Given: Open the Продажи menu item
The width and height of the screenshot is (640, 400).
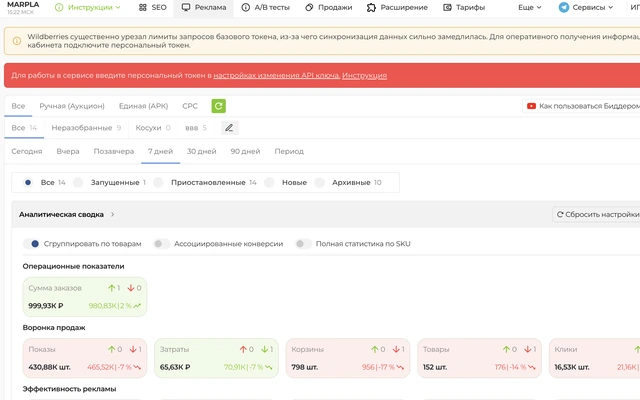Looking at the screenshot, I should point(329,7).
